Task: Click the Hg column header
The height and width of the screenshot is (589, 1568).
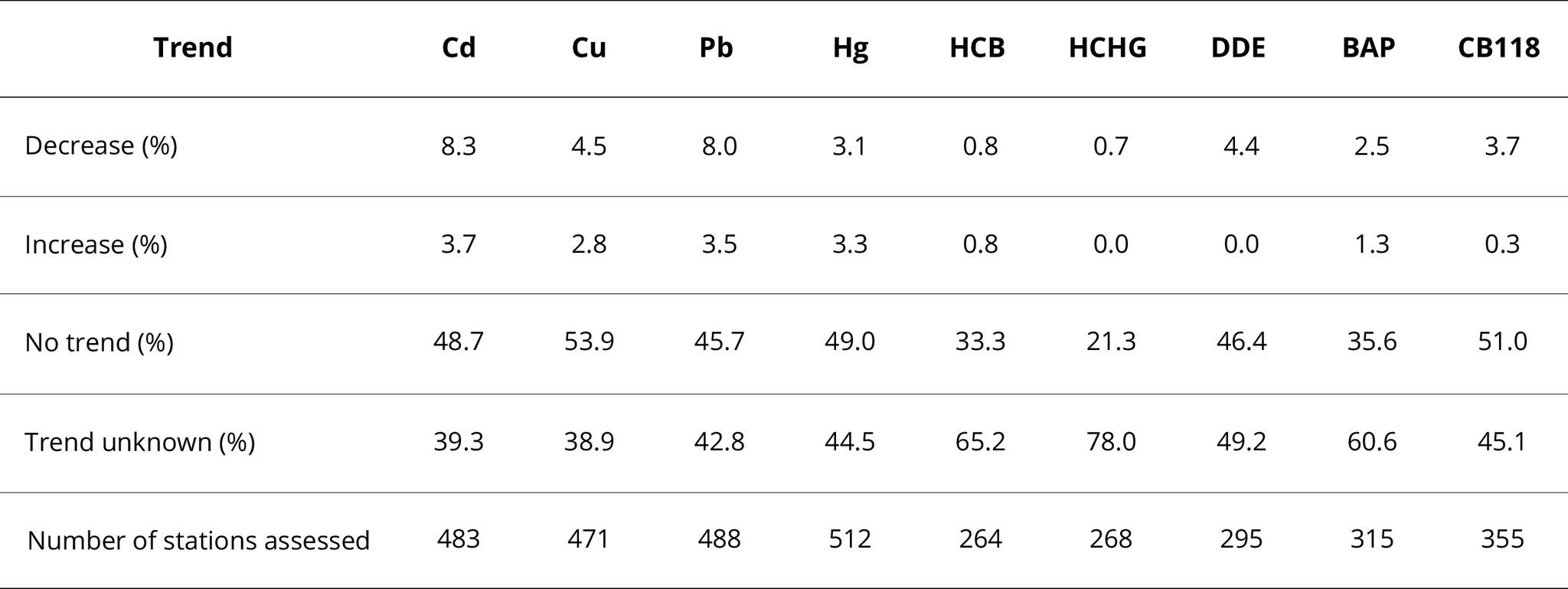Action: click(x=850, y=48)
